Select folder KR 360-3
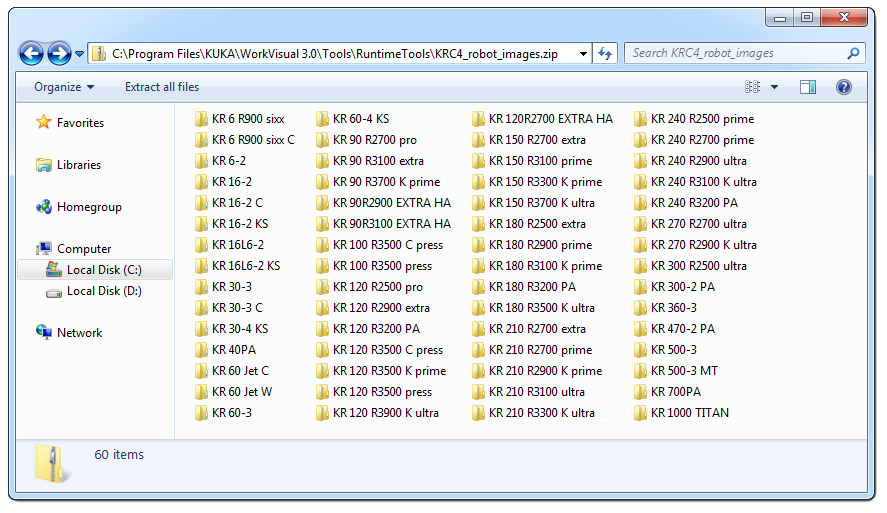This screenshot has height=513, width=887. (665, 308)
